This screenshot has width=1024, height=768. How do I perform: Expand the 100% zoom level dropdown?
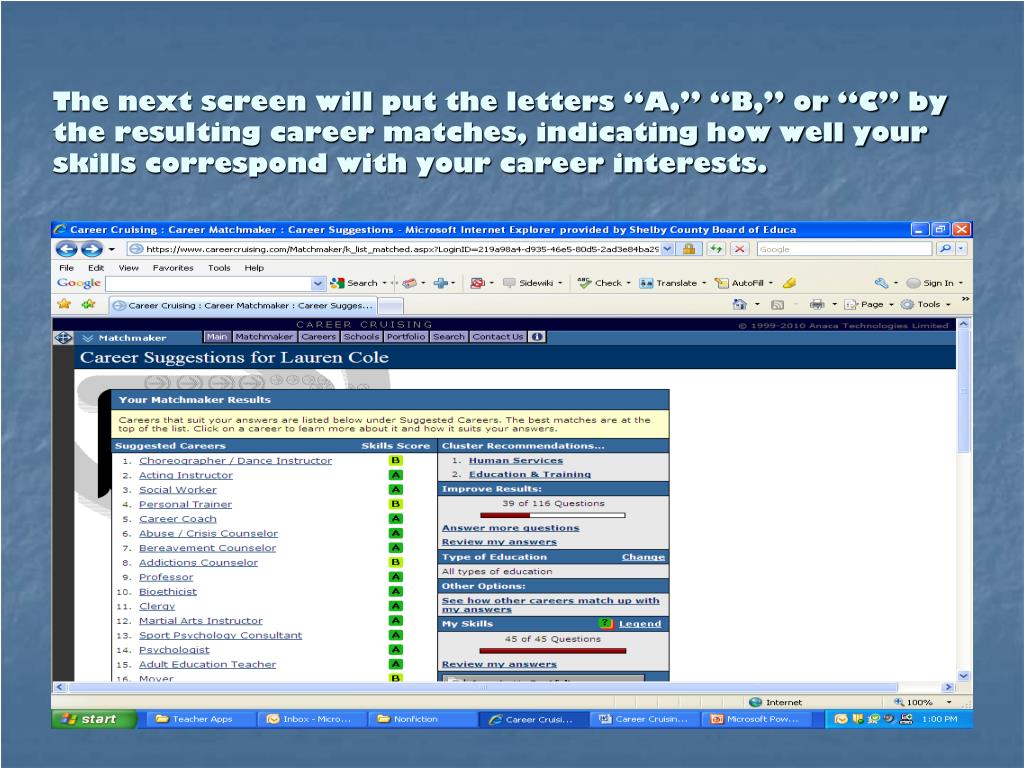pos(948,702)
